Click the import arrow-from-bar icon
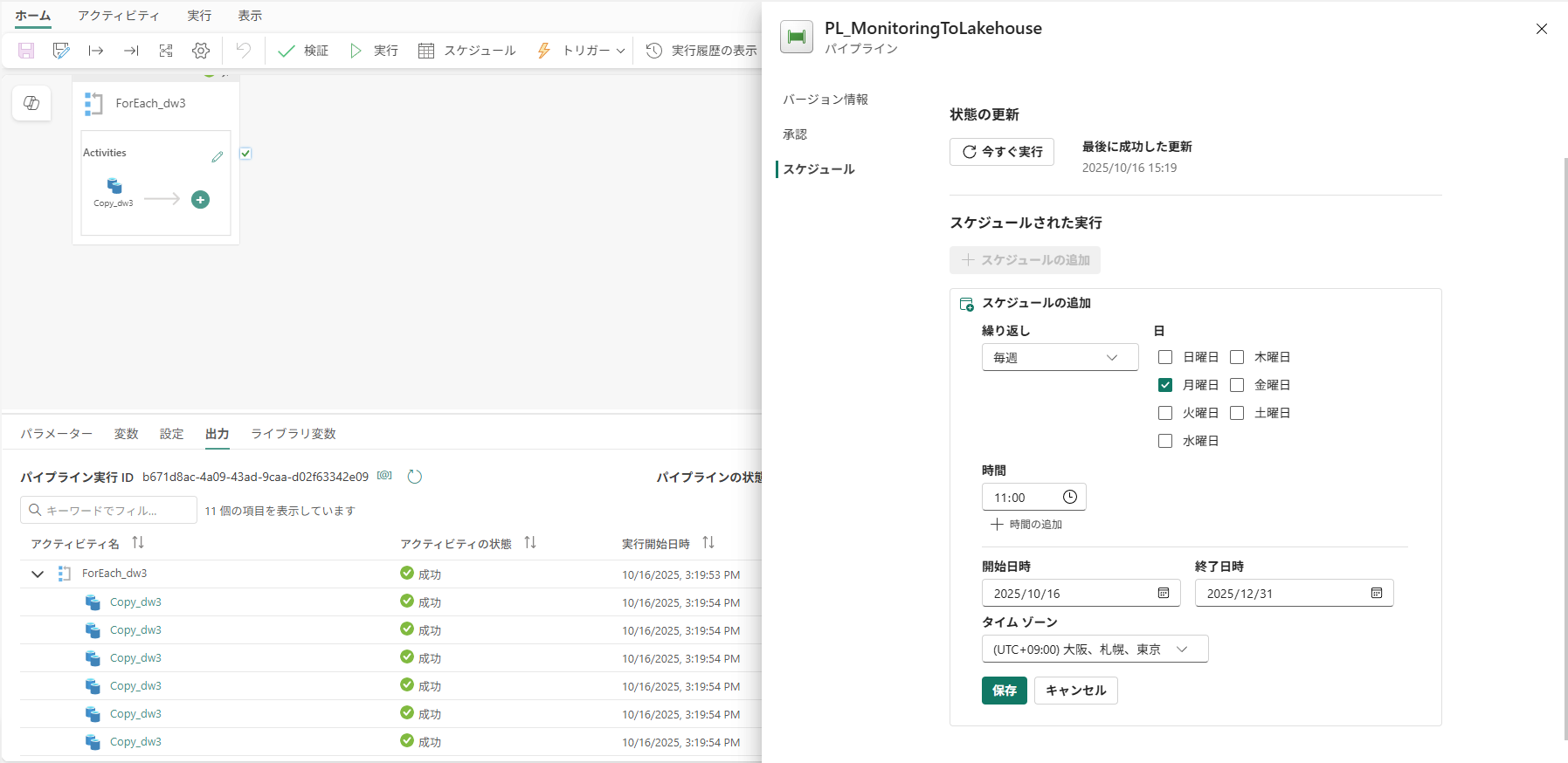This screenshot has width=1568, height=763. click(96, 51)
